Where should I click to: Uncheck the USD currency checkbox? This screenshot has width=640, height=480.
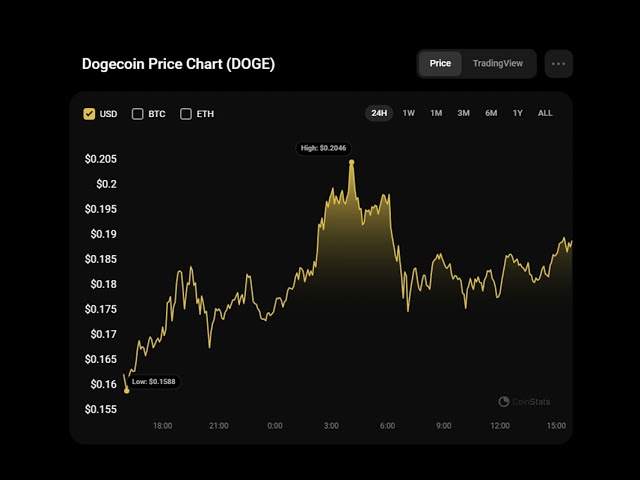tap(90, 114)
